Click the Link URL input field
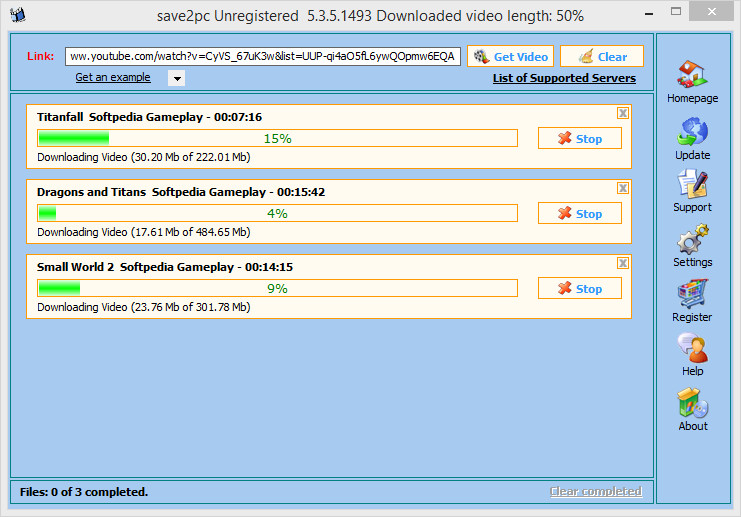The height and width of the screenshot is (517, 741). coord(263,56)
